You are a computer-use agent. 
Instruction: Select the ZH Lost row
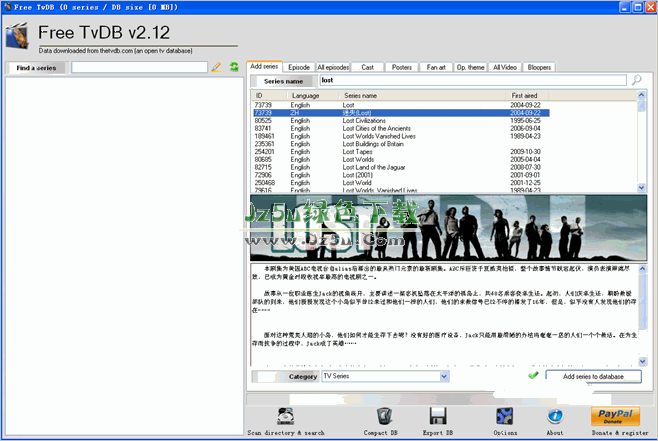pos(401,113)
